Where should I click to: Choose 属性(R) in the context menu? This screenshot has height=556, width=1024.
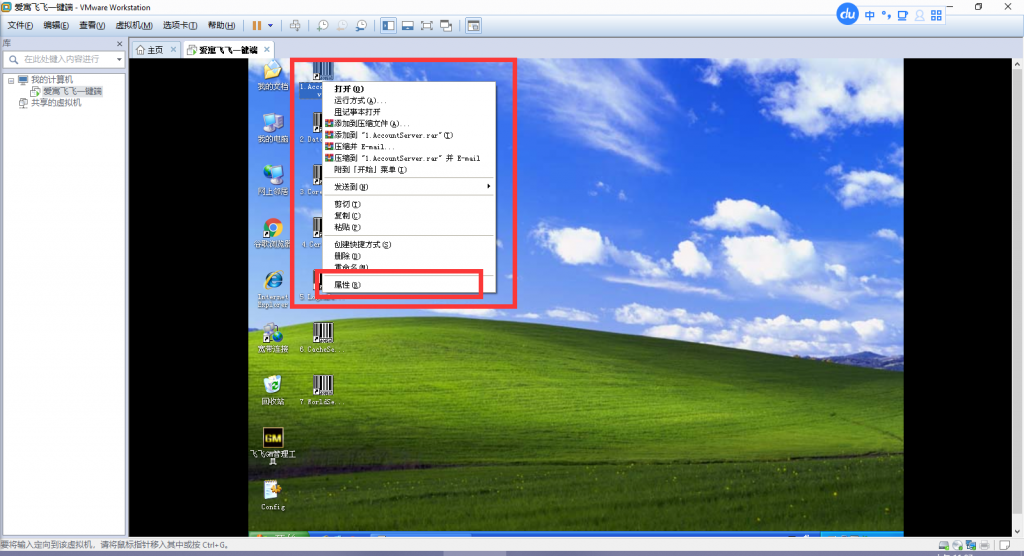(x=347, y=285)
